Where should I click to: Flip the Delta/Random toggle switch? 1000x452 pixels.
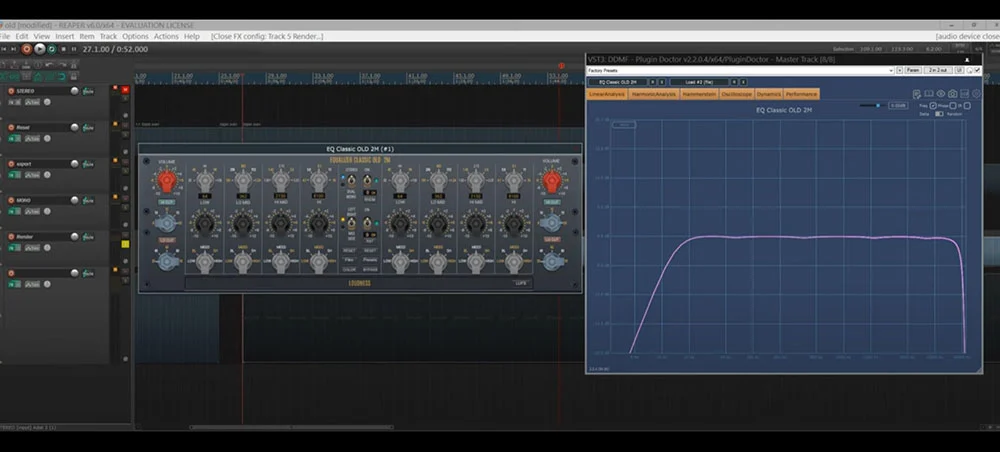[x=938, y=113]
